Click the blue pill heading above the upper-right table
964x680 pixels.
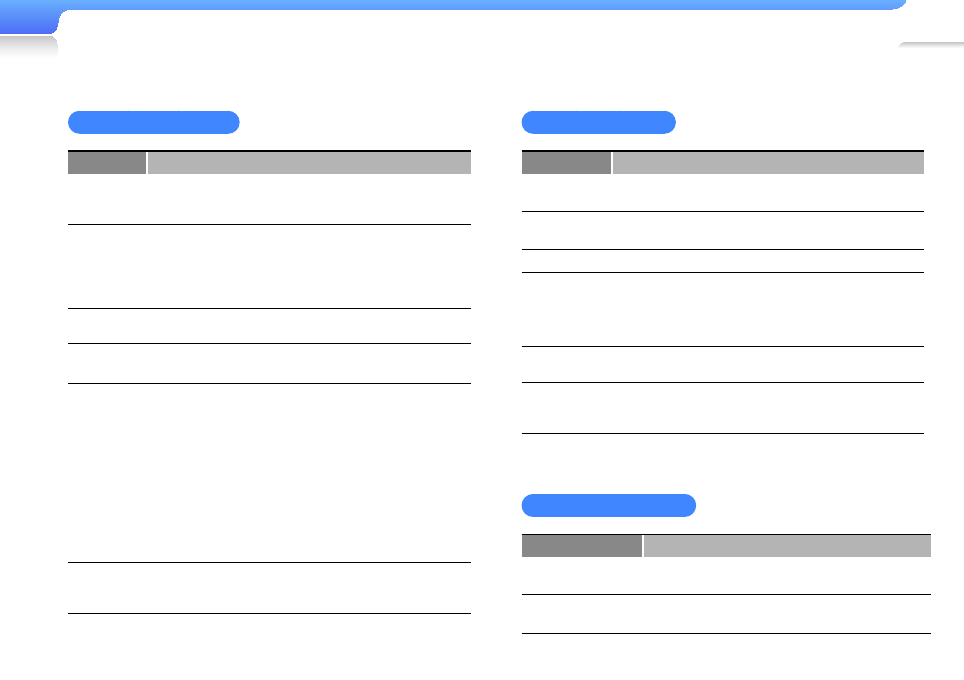click(x=598, y=123)
